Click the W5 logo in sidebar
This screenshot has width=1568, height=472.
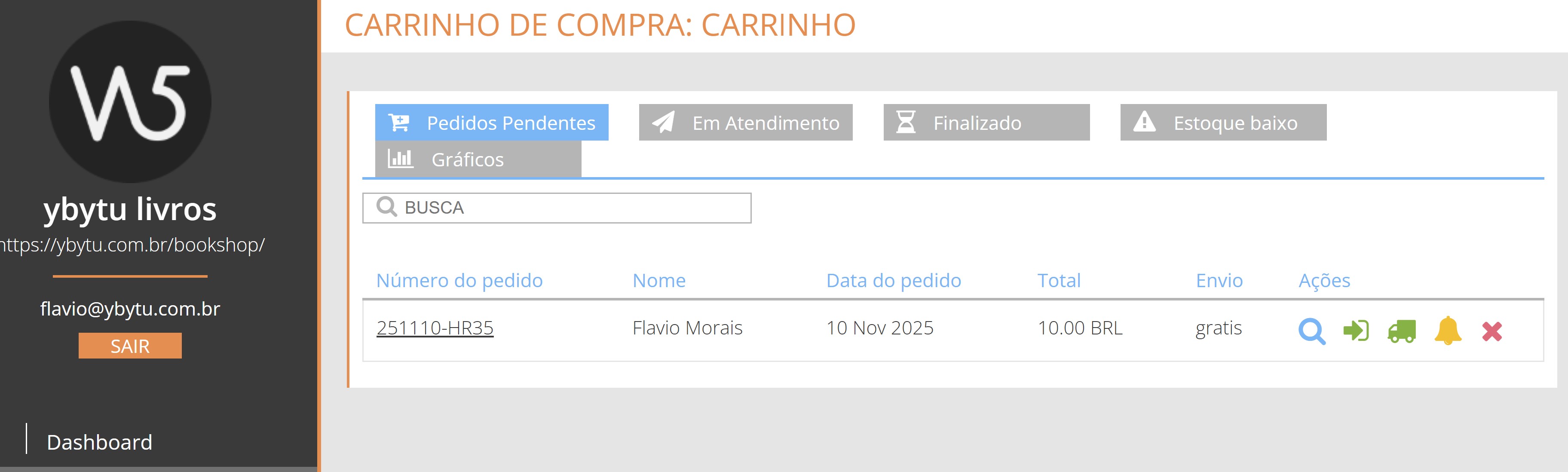pyautogui.click(x=130, y=102)
